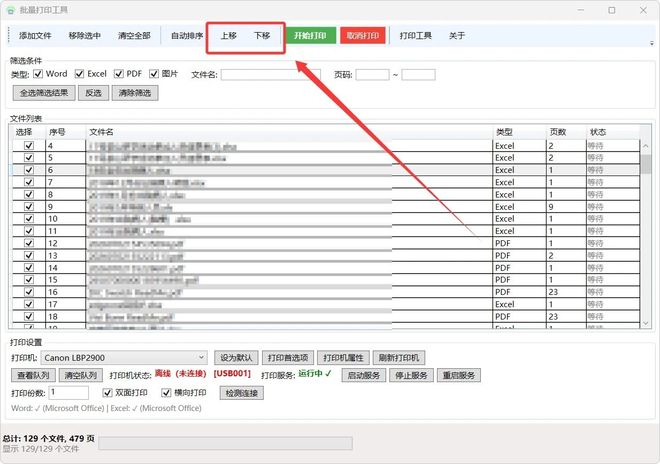The height and width of the screenshot is (464, 660).
Task: Click the 清空队列 button
Action: [81, 375]
